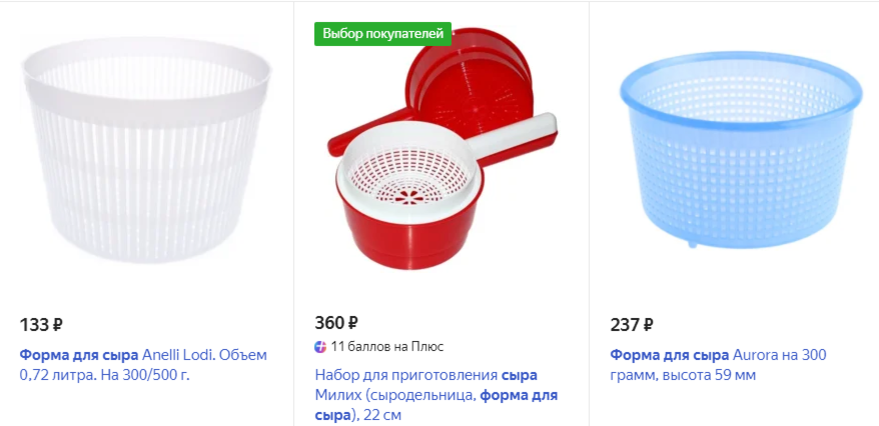The image size is (879, 426).
Task: Click the ruble sign next to 133
Action: 57,325
